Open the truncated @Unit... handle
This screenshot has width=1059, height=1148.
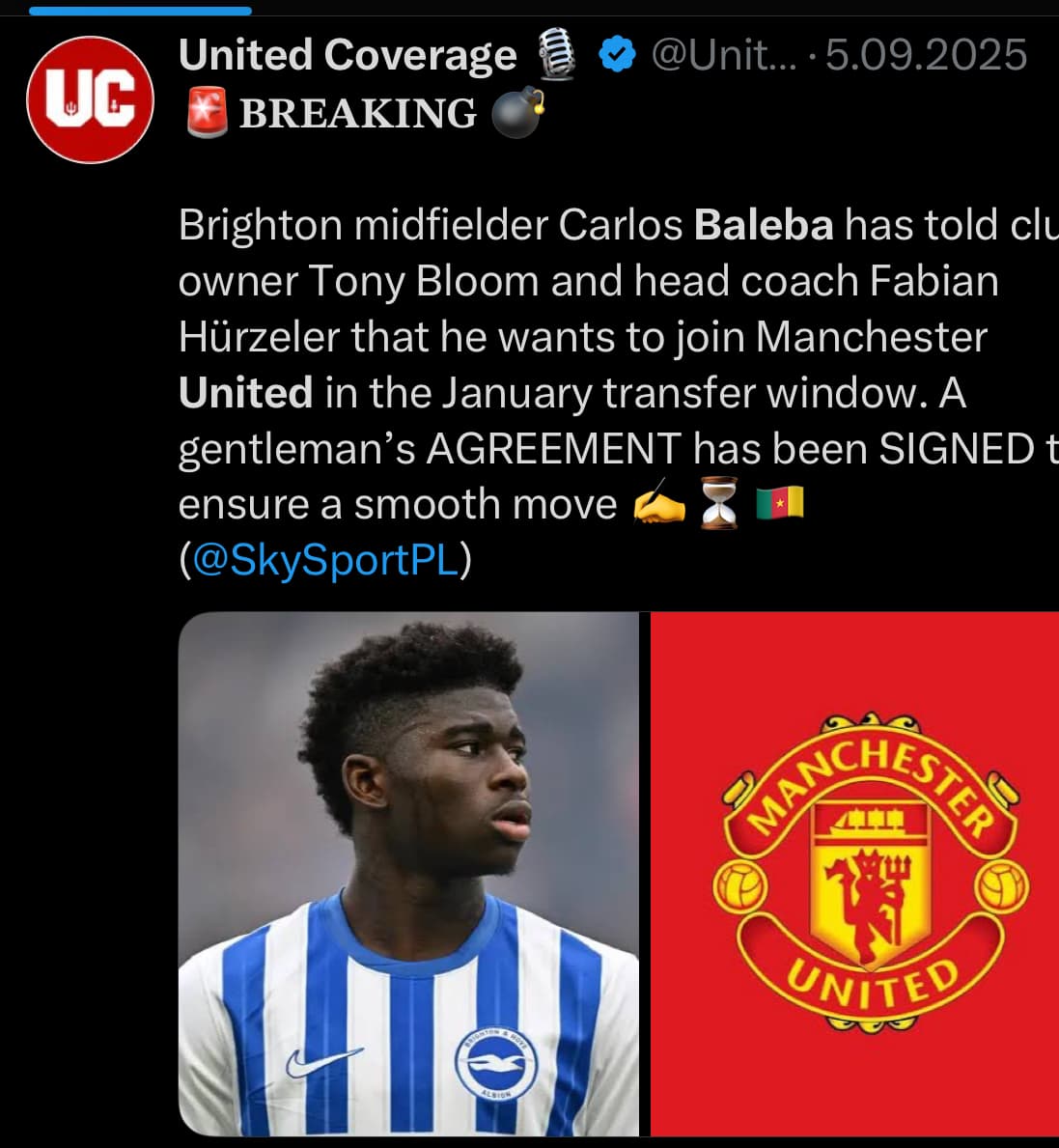coord(724,55)
